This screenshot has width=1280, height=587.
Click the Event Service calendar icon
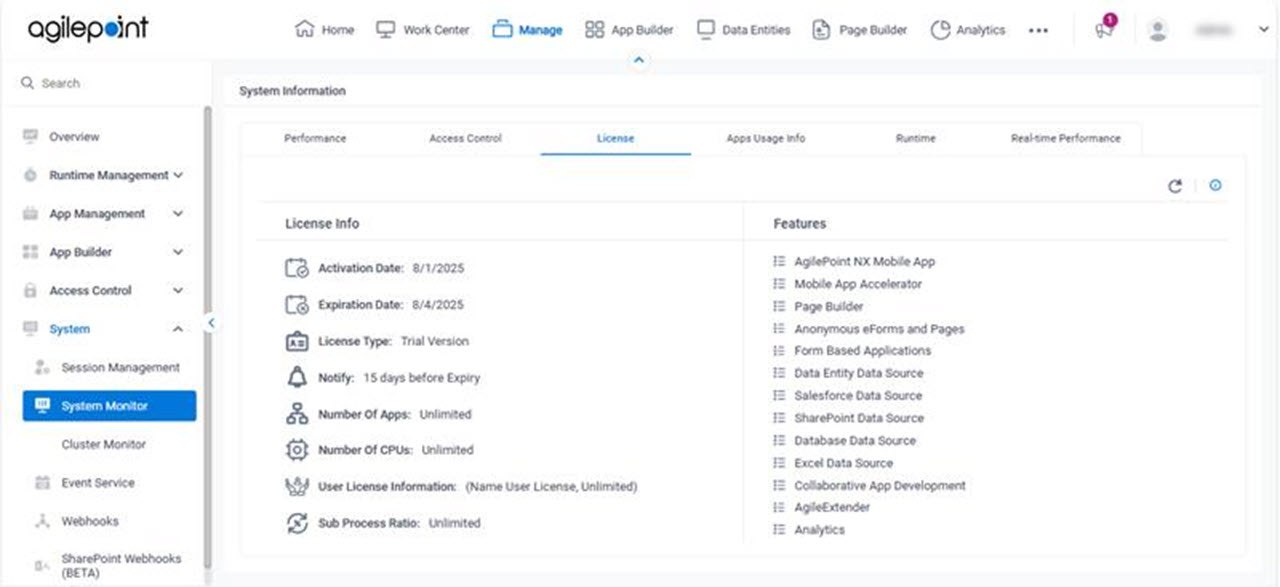42,483
